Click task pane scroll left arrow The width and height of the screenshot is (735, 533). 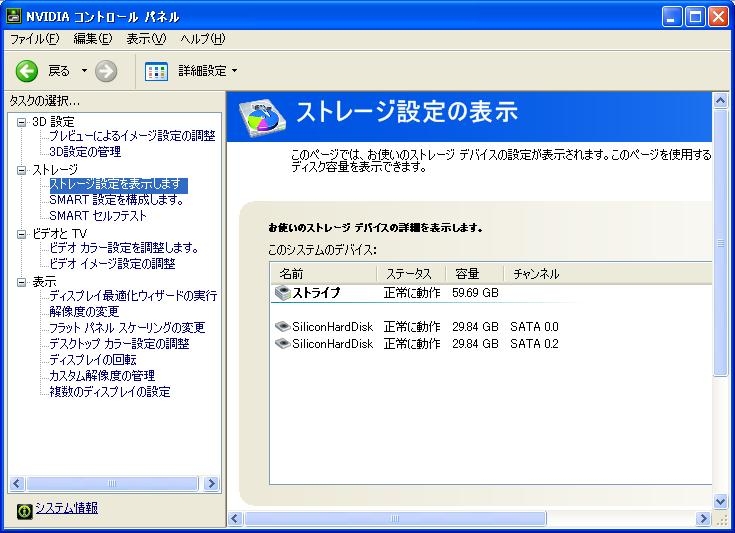17,483
